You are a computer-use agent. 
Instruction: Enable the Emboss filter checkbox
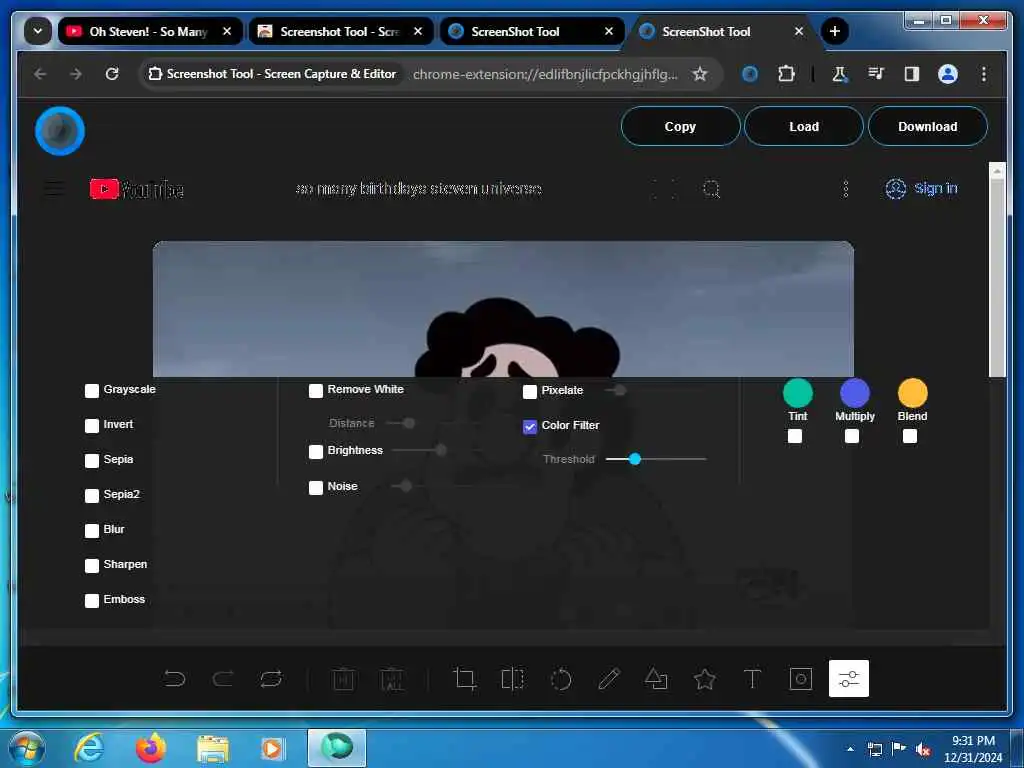91,600
